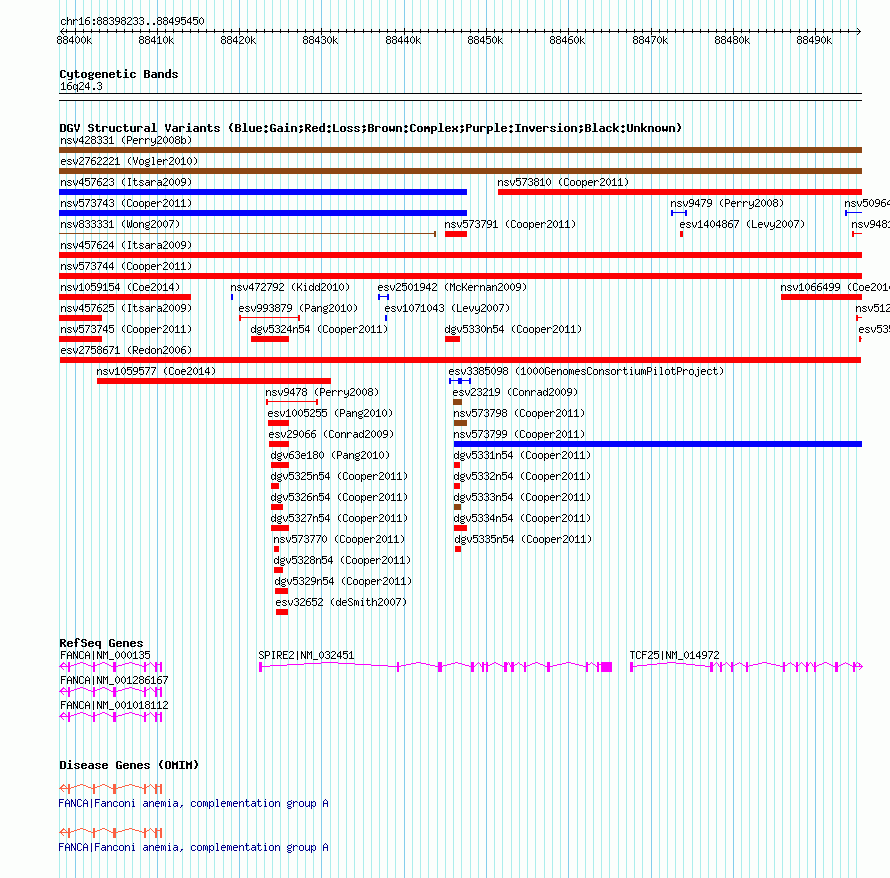This screenshot has width=890, height=878.
Task: Click esv993879 (Pang2010) label
Action: [298, 308]
